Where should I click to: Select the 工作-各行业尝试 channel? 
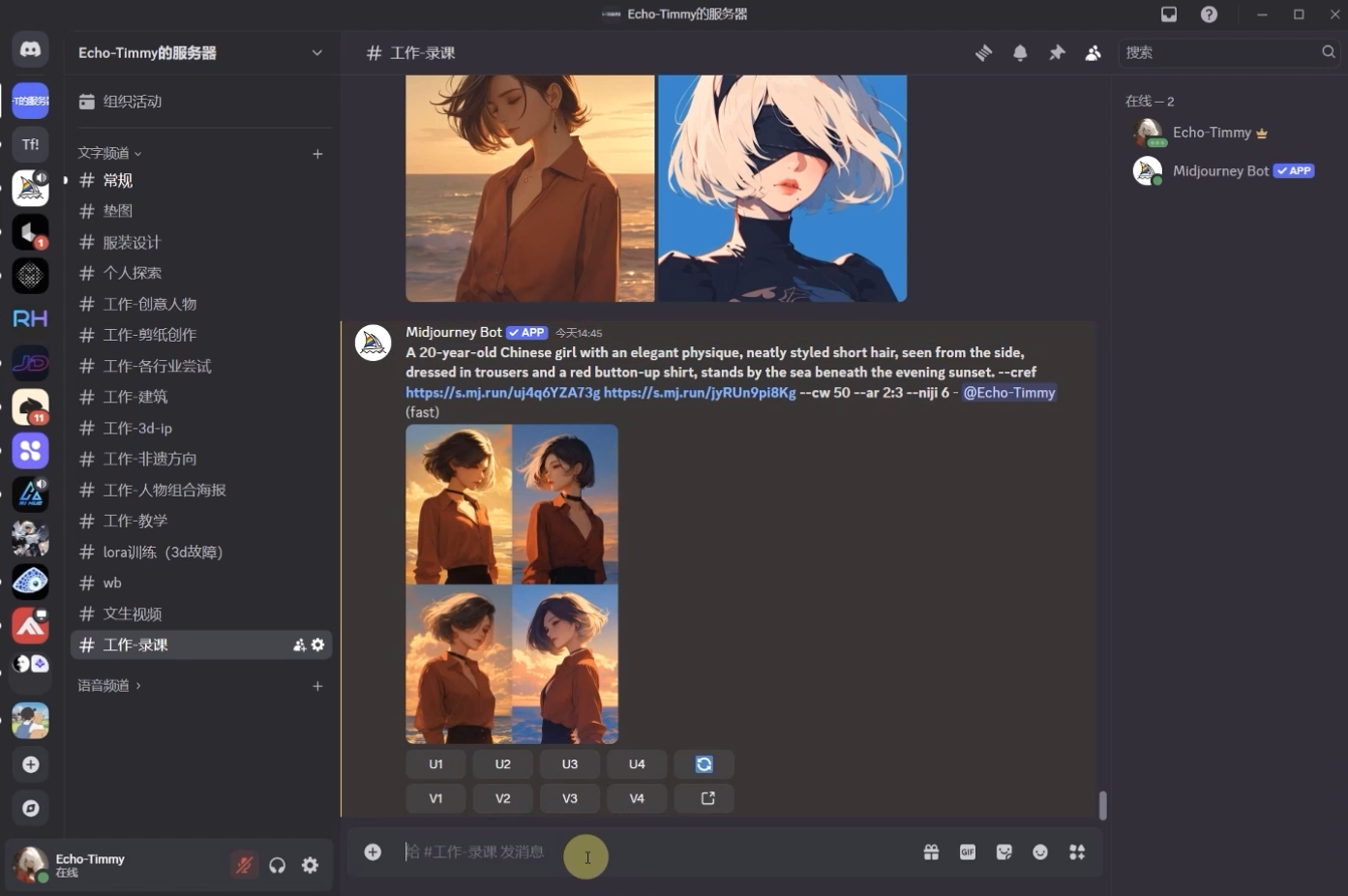tap(201, 366)
